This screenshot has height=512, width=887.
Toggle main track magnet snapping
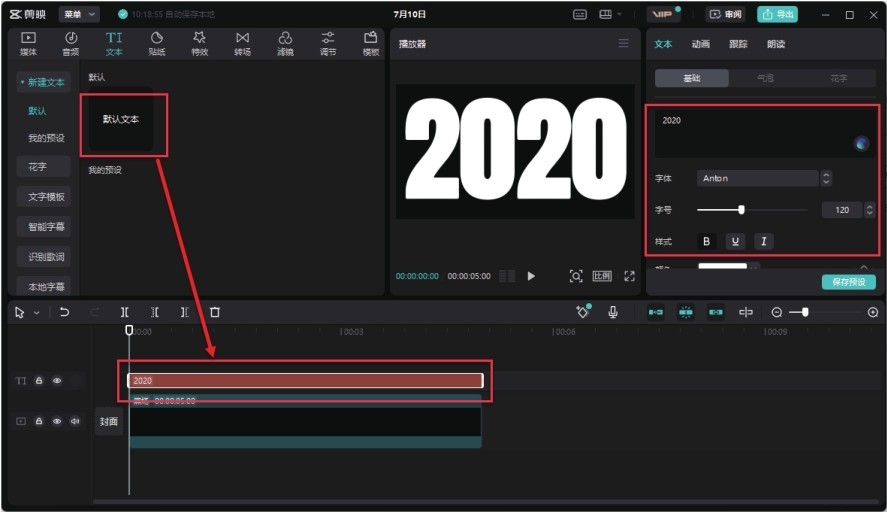click(656, 312)
